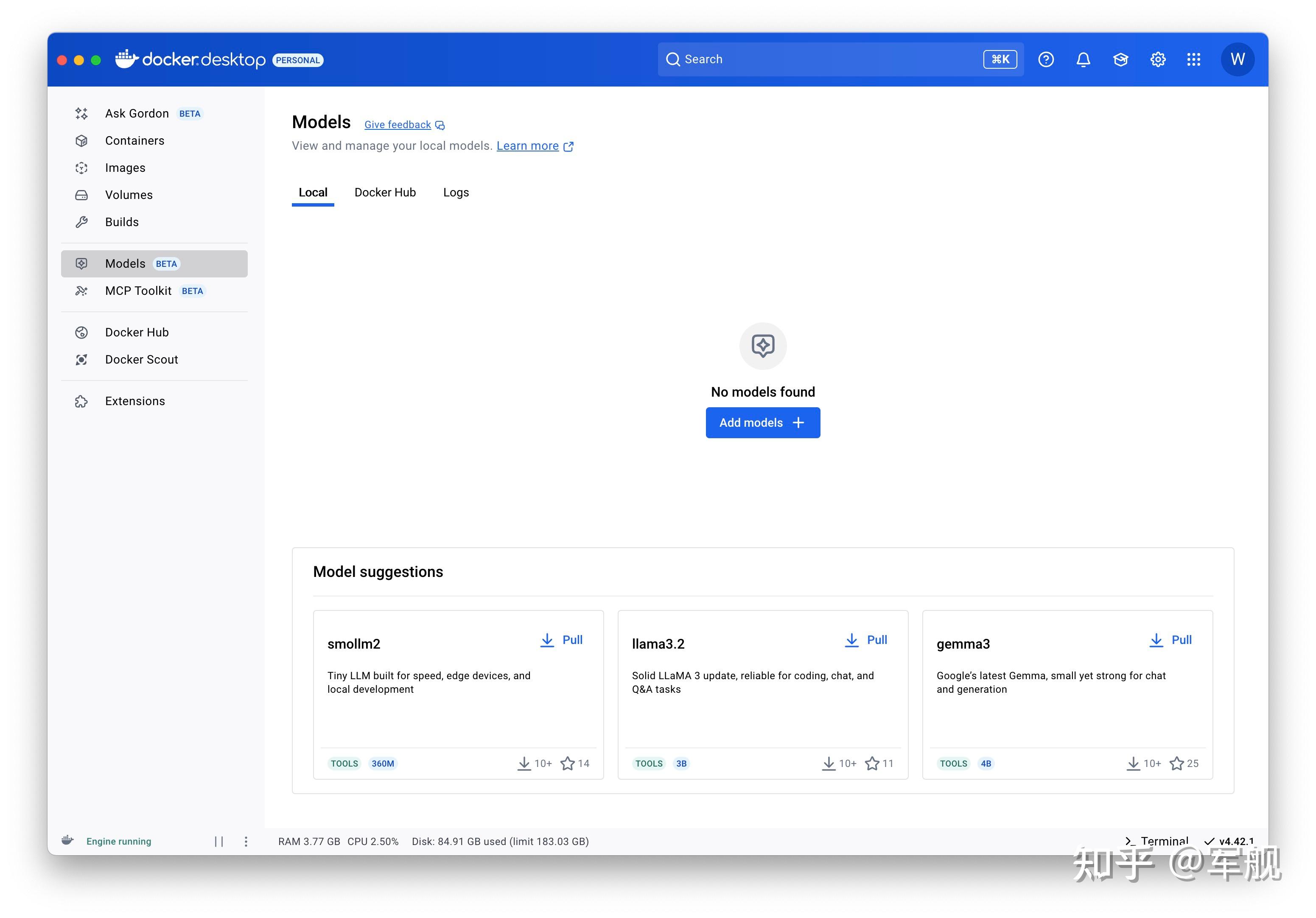Open the notifications bell
The height and width of the screenshot is (918, 1316).
[x=1083, y=59]
